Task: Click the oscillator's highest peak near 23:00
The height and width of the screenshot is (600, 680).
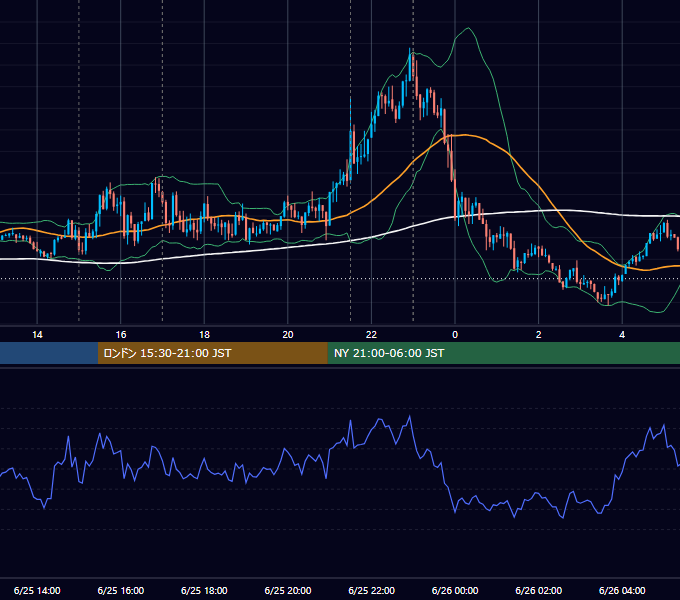Action: tap(409, 417)
